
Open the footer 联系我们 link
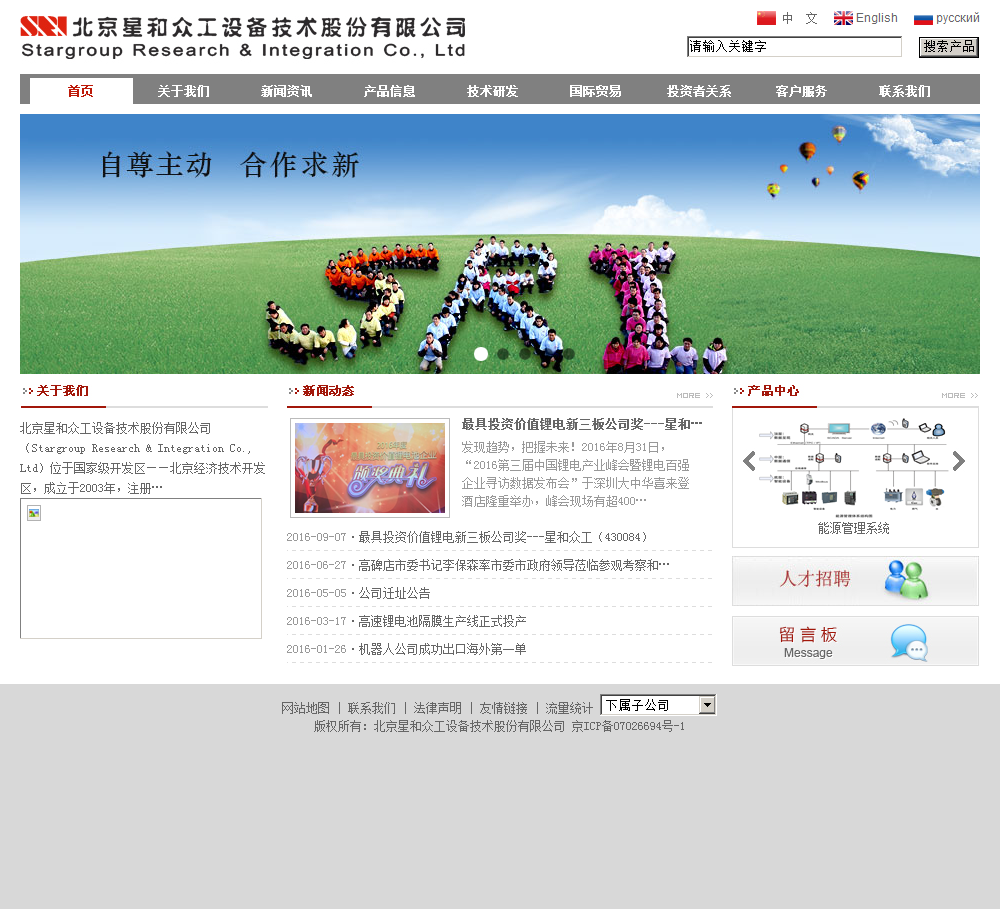[372, 708]
